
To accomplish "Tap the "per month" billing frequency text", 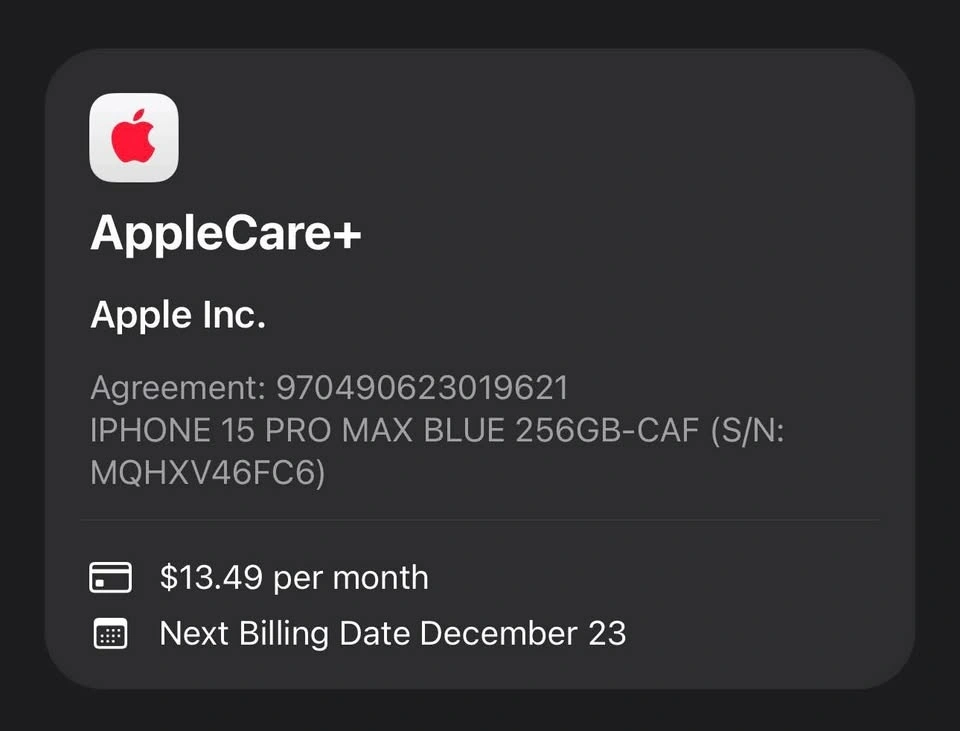I will pos(350,578).
